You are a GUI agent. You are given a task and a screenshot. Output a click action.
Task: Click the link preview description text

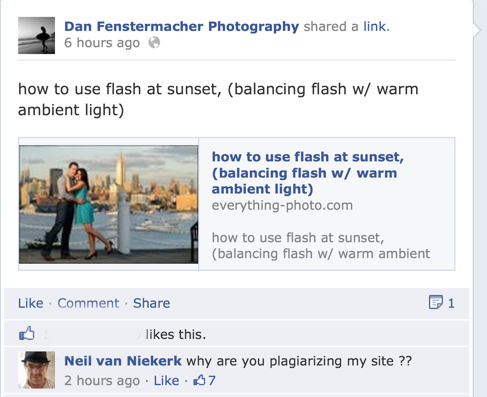point(321,246)
